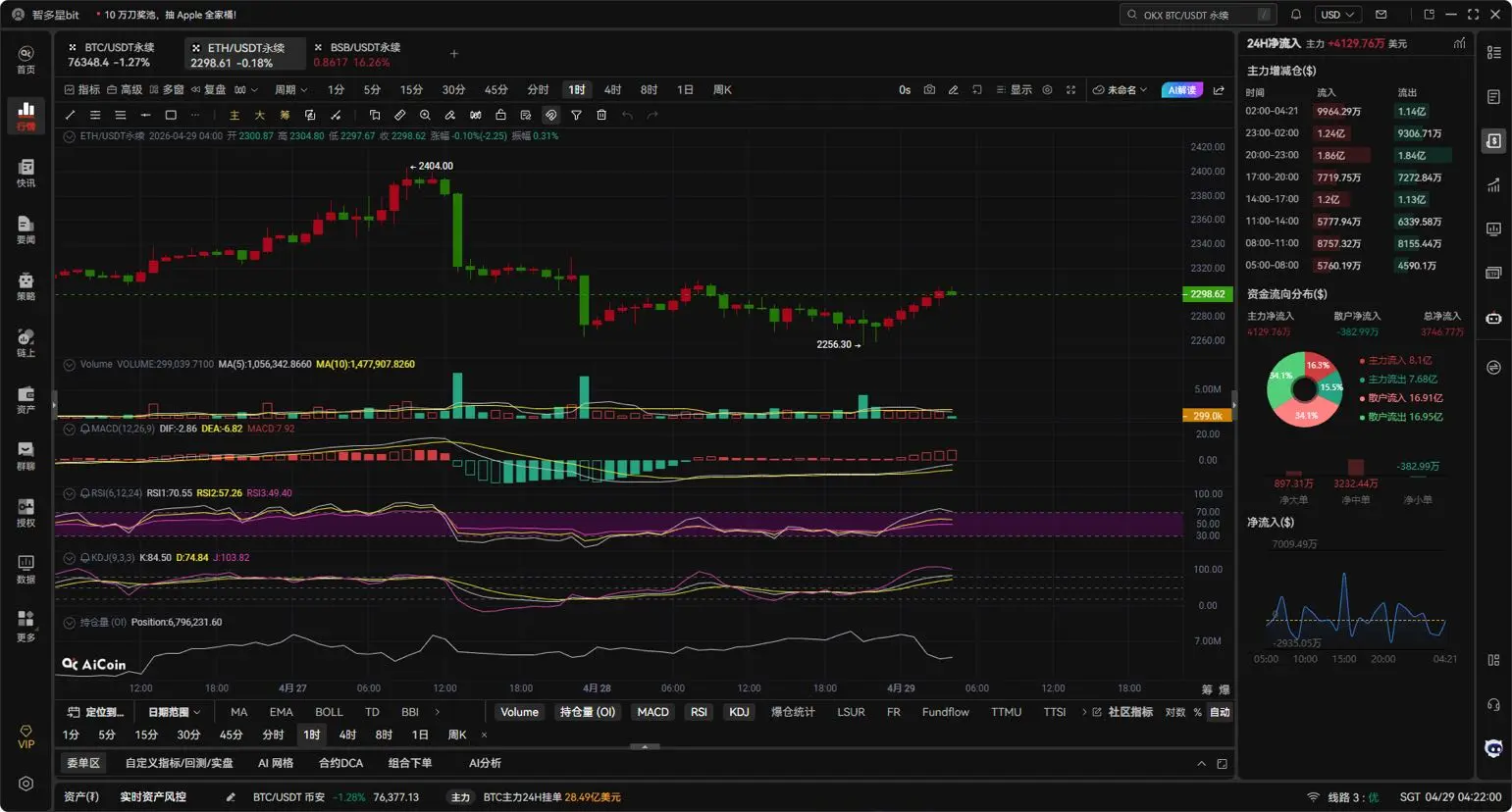Open the 授权 authorization sidebar icon
This screenshot has width=1512, height=812.
click(26, 512)
